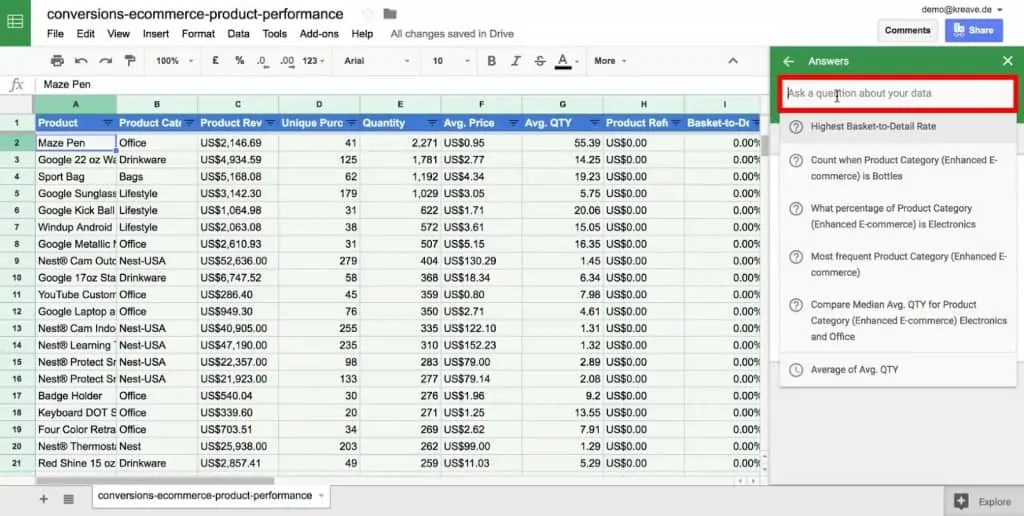Open more number formats 123 dropdown
The image size is (1024, 516).
(x=313, y=61)
